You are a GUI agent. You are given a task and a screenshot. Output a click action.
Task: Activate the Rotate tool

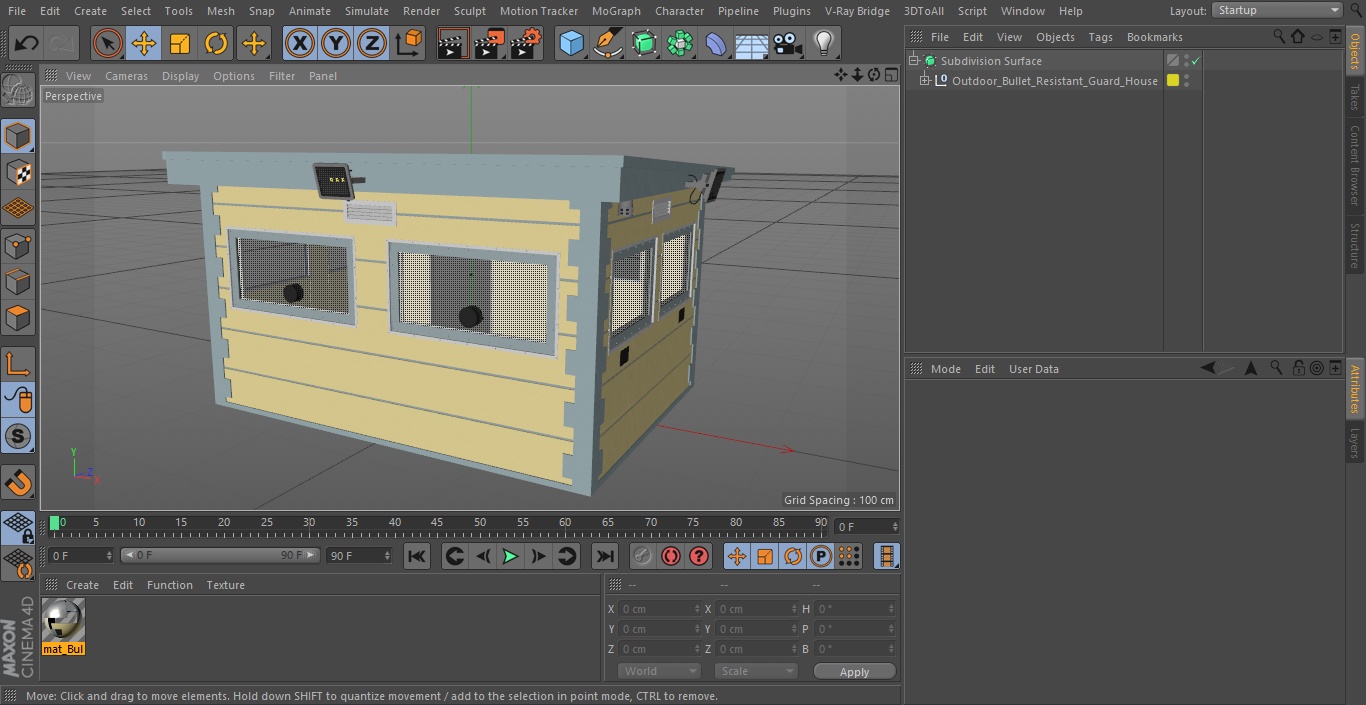[216, 43]
